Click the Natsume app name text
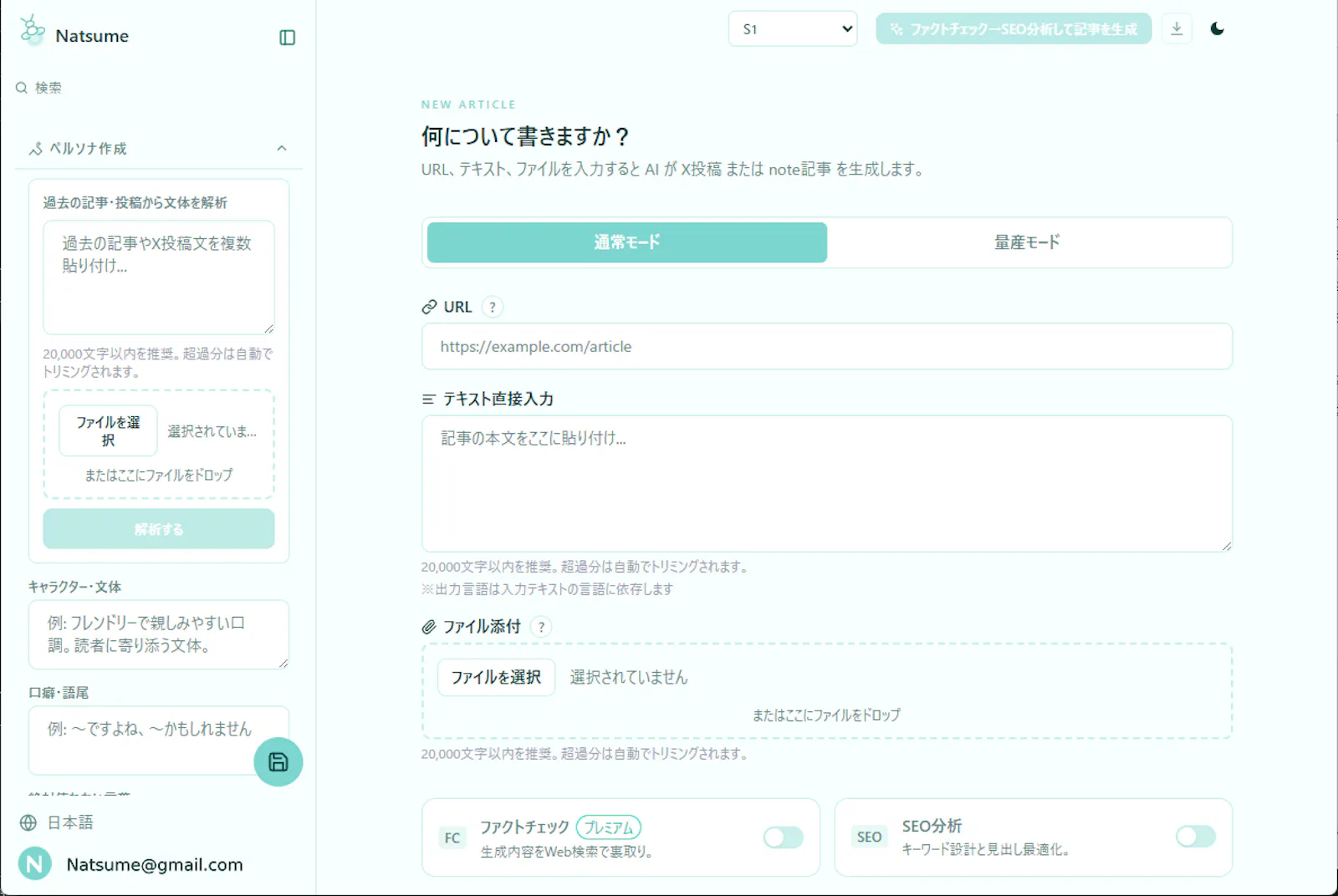The height and width of the screenshot is (896, 1338). pyautogui.click(x=92, y=36)
